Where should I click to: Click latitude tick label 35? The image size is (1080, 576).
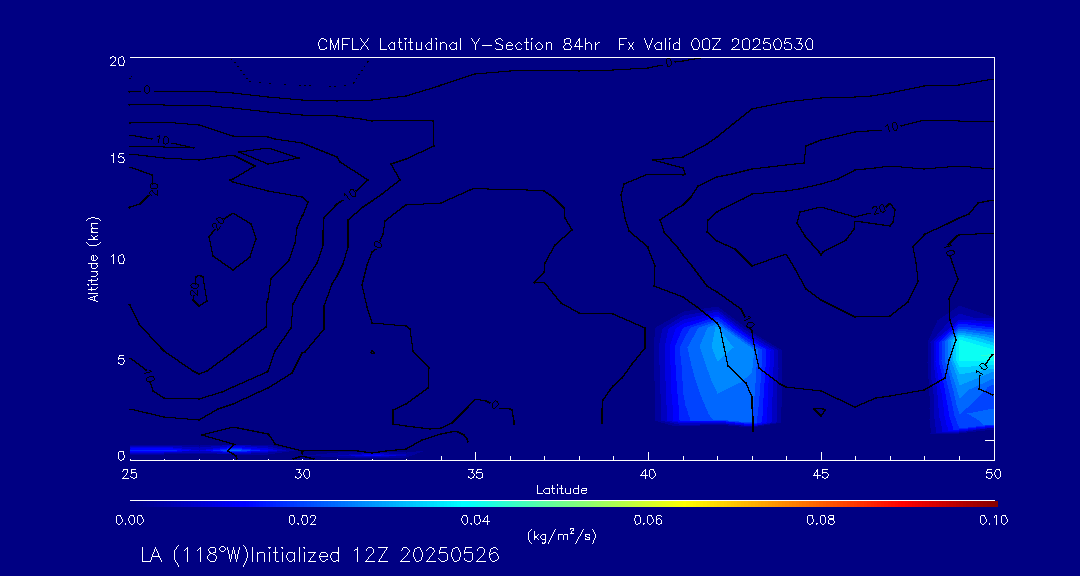(475, 474)
